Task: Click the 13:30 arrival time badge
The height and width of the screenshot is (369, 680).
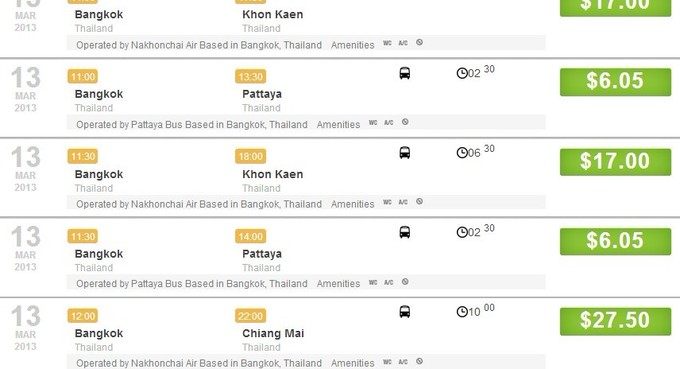Action: (x=251, y=77)
